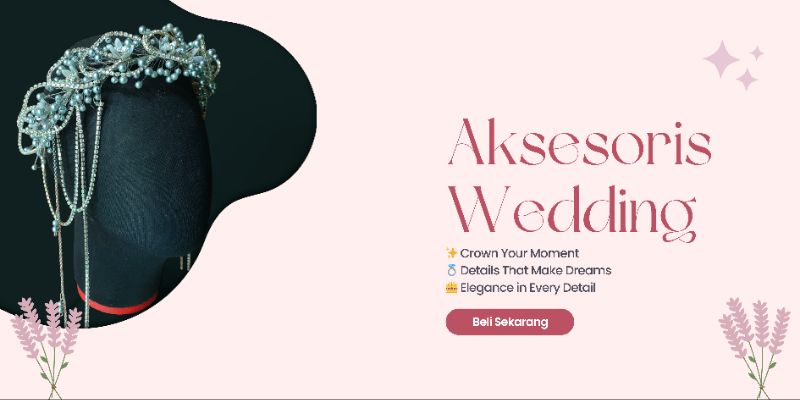Click the Beli Sekarang button
The image size is (800, 400).
pyautogui.click(x=510, y=322)
